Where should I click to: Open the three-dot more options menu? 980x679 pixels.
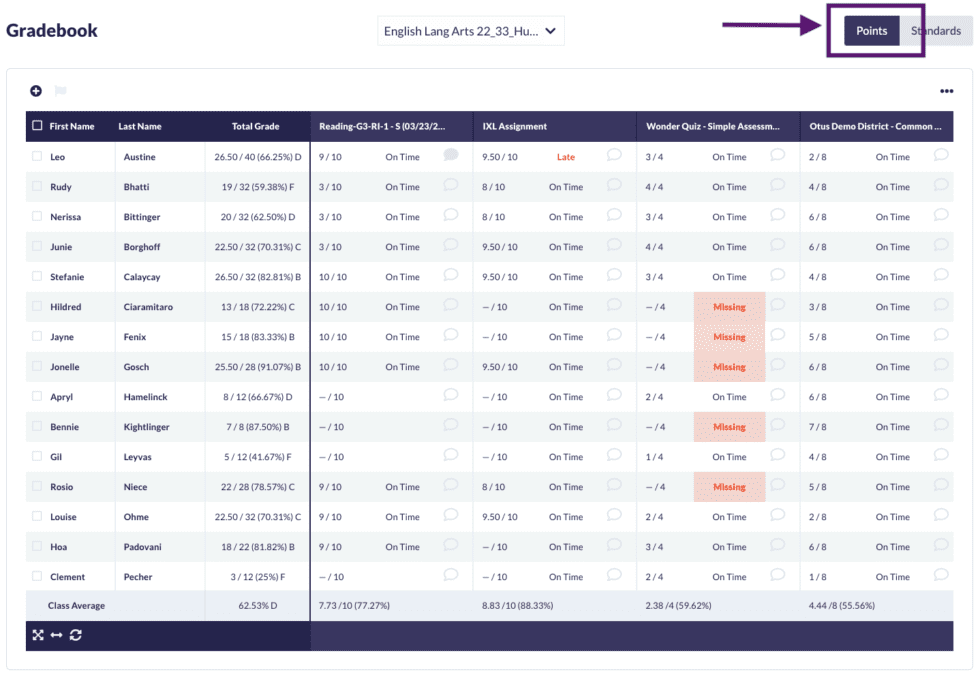click(x=946, y=92)
